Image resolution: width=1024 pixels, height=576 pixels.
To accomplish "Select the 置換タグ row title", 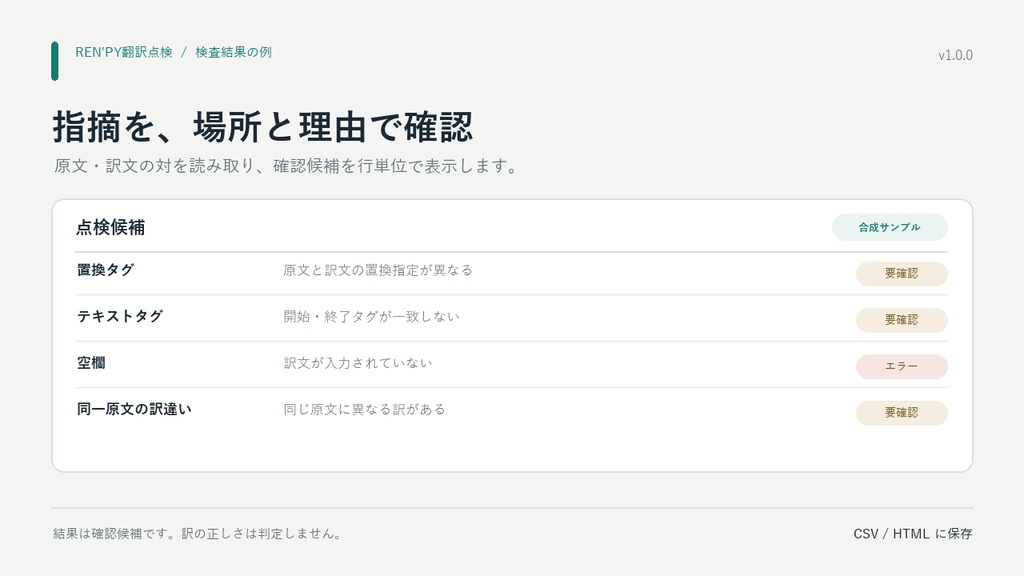I will tap(105, 270).
